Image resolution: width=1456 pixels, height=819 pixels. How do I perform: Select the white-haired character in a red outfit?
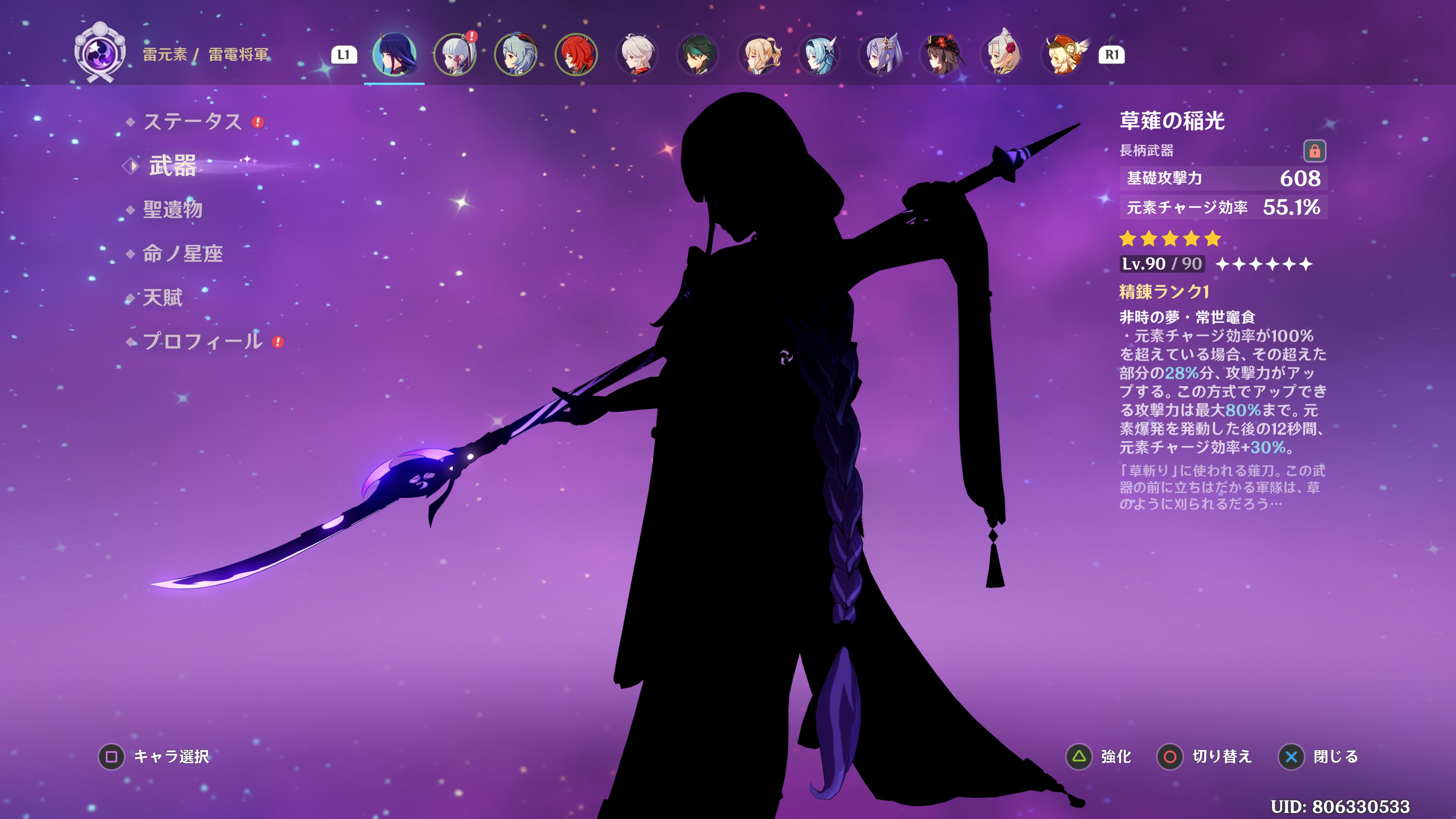[637, 54]
